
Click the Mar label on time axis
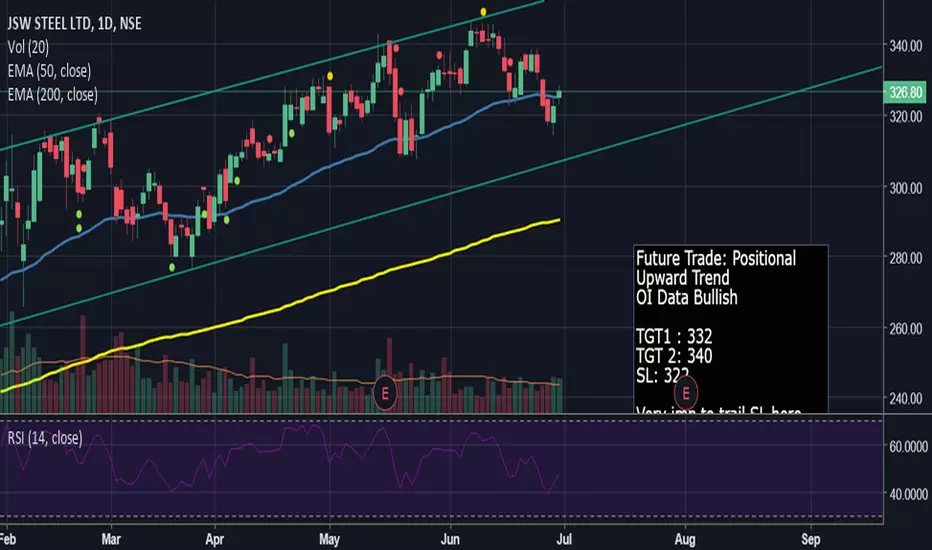pos(111,539)
